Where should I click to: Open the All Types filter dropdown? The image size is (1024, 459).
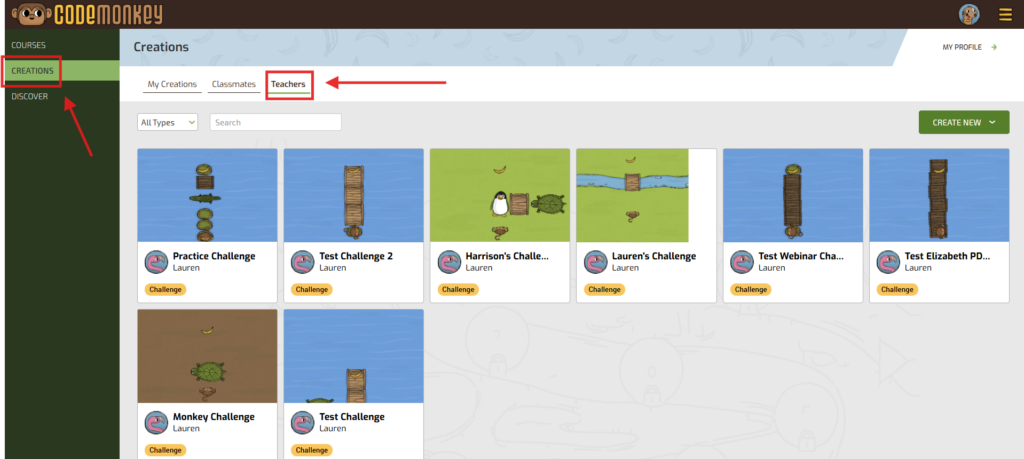167,122
